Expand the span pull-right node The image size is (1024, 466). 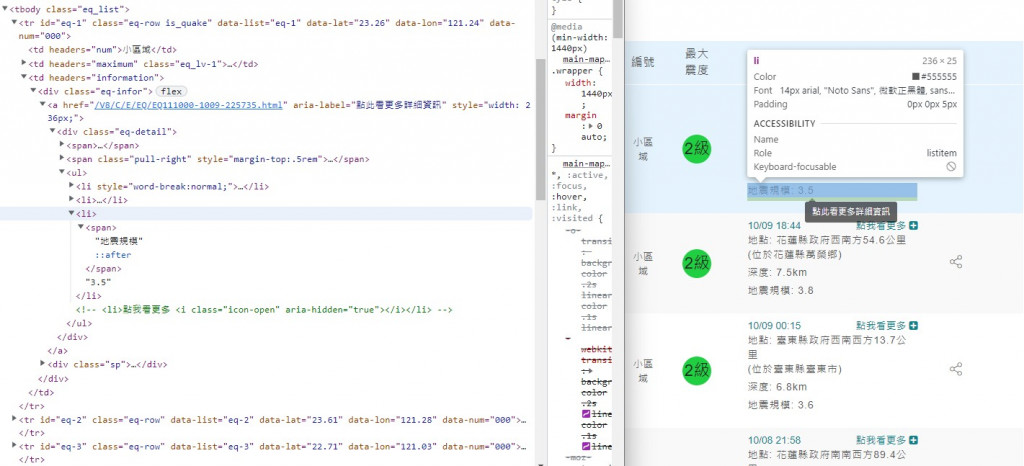click(61, 159)
